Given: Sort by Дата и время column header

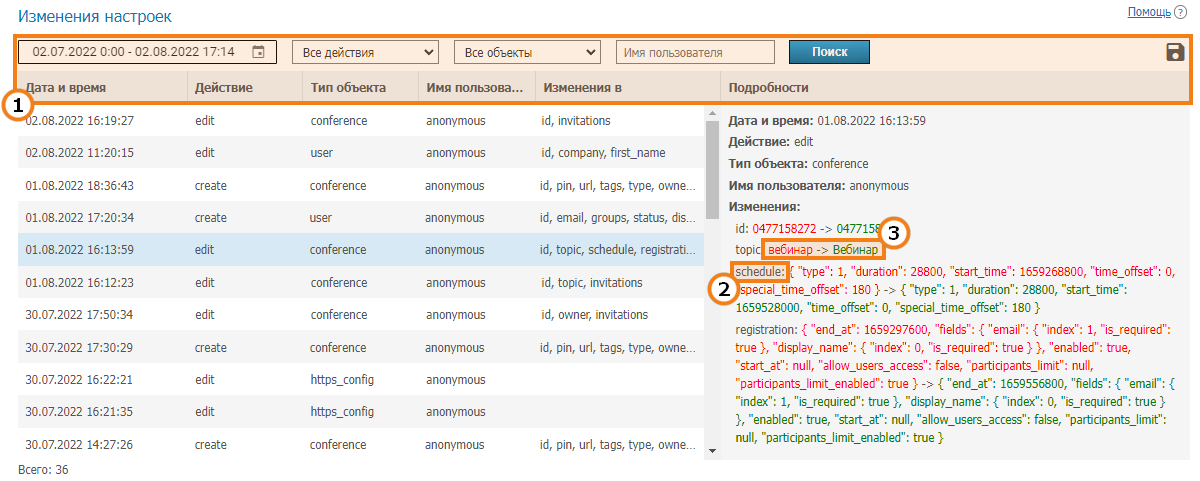Looking at the screenshot, I should tap(66, 88).
